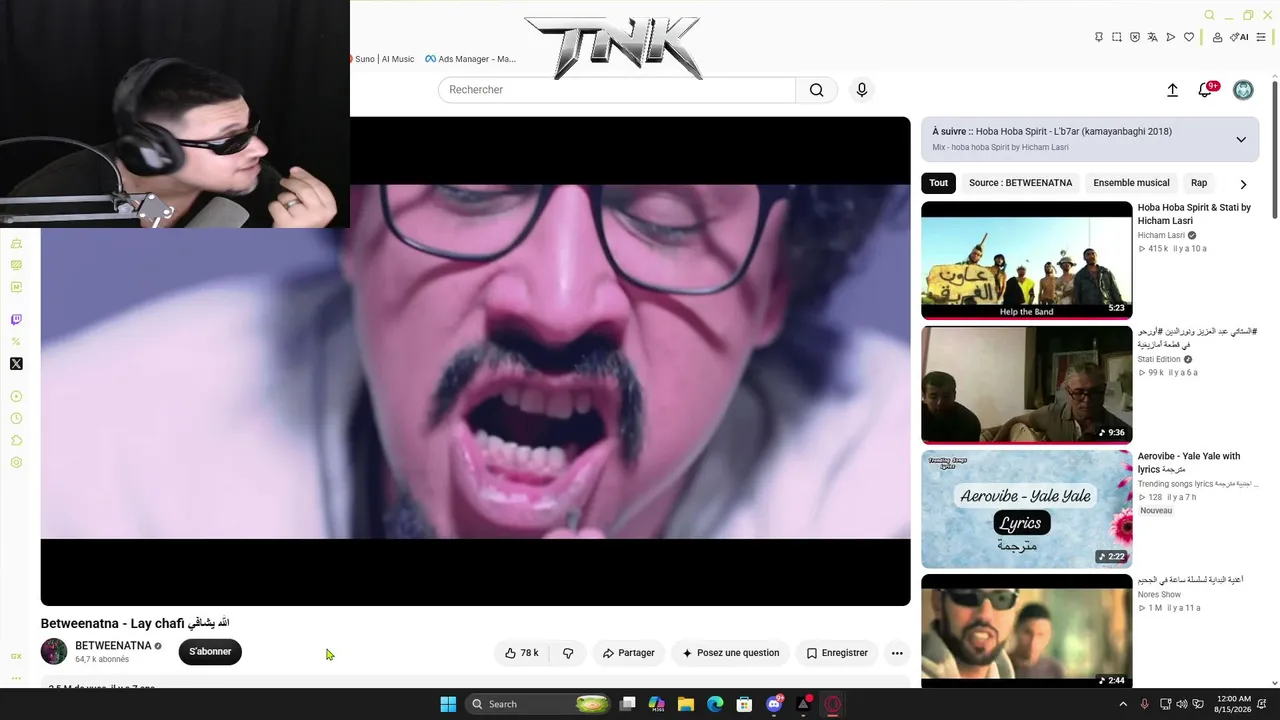Select the 'Ensemble musical' filter chip

1131,183
